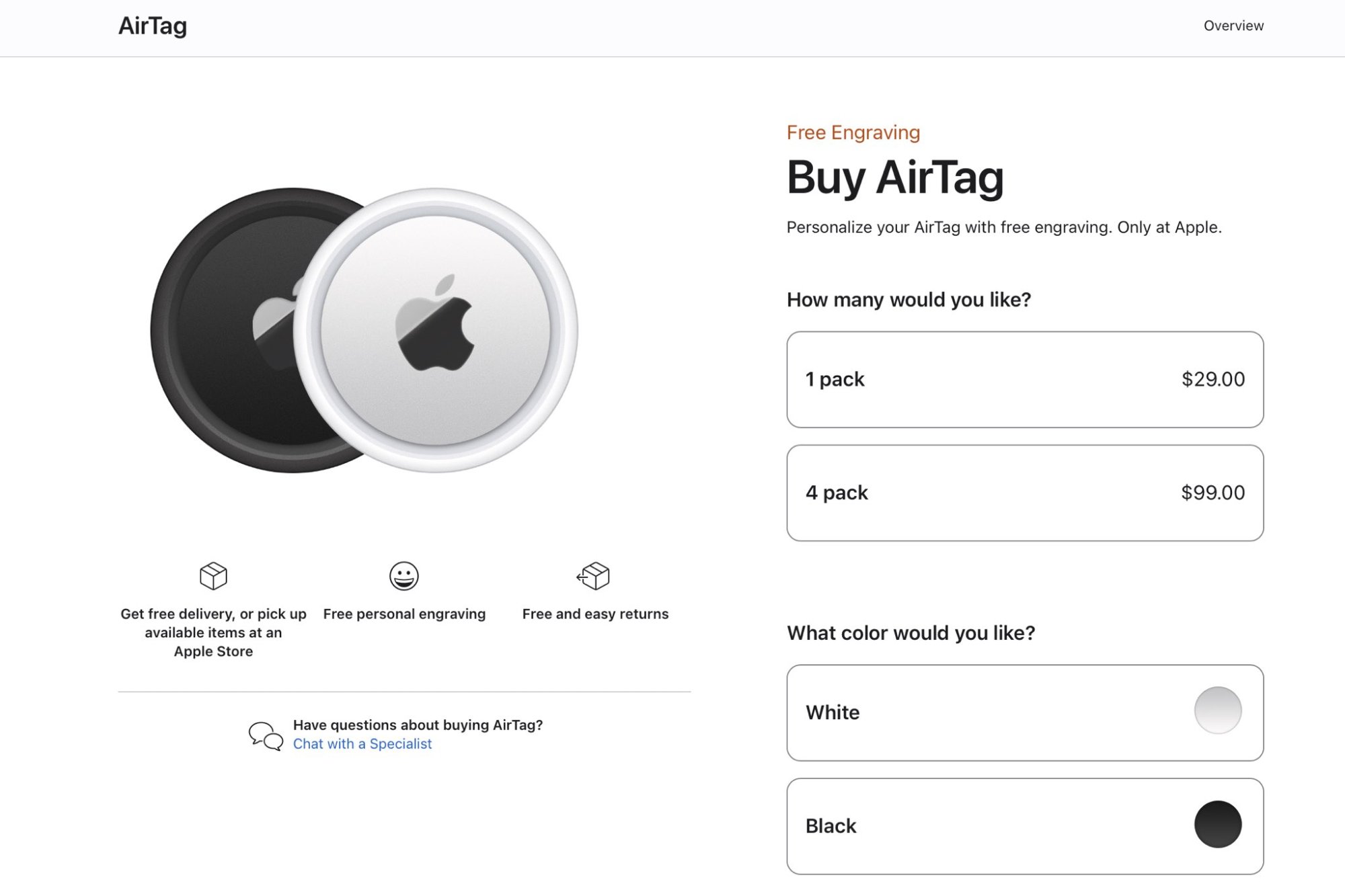
Task: Click the Free personal engraving caption
Action: pos(404,614)
